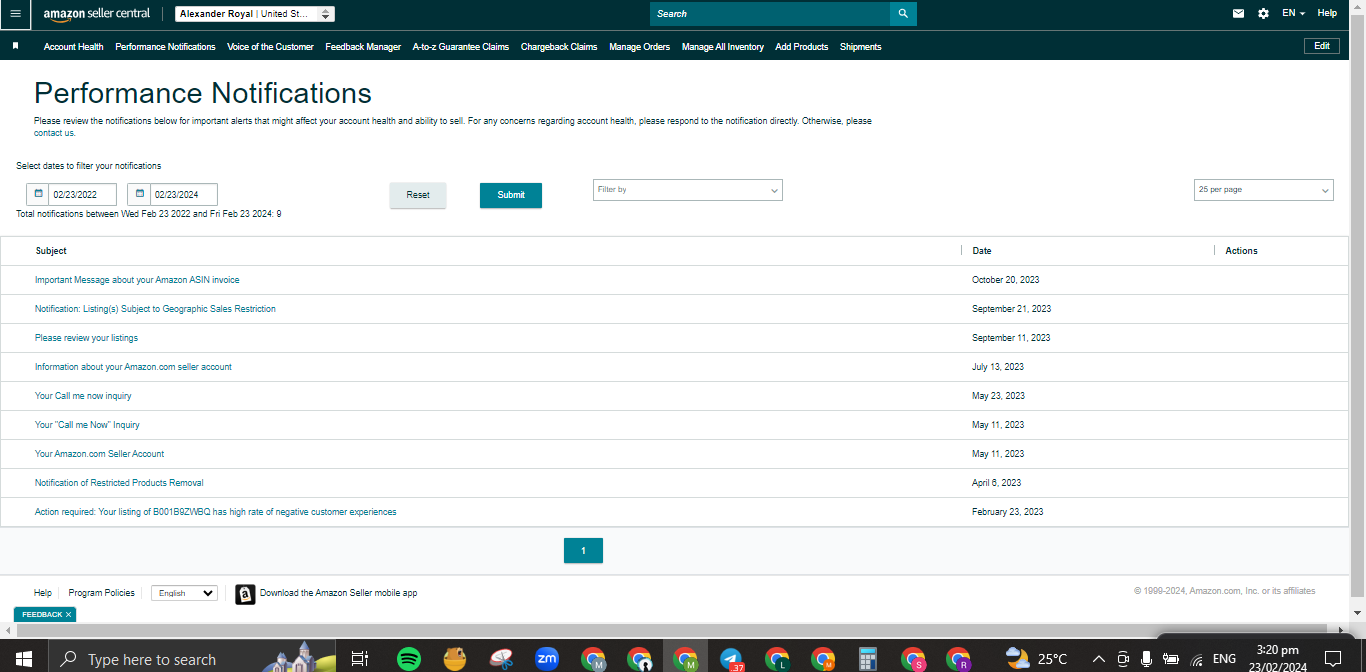Open Add Products
This screenshot has width=1366, height=672.
point(801,47)
